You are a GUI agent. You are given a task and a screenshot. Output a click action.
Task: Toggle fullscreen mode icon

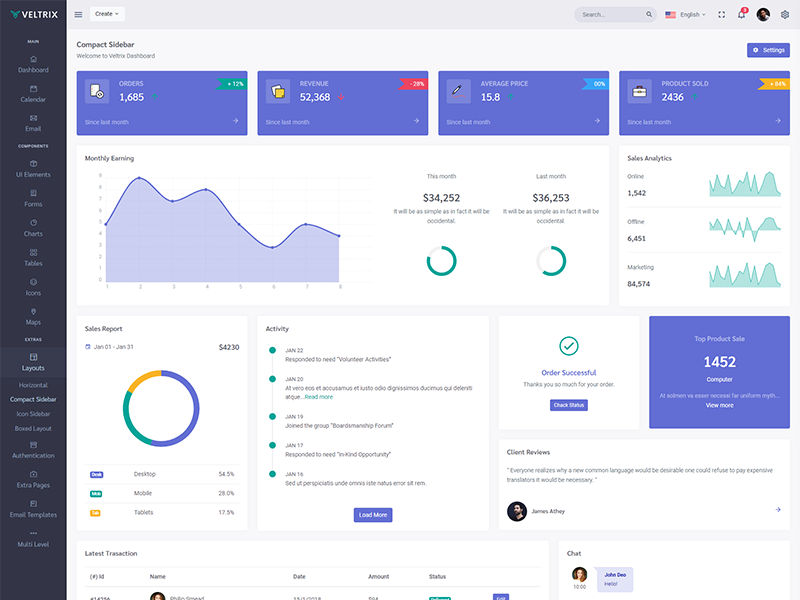tap(721, 14)
